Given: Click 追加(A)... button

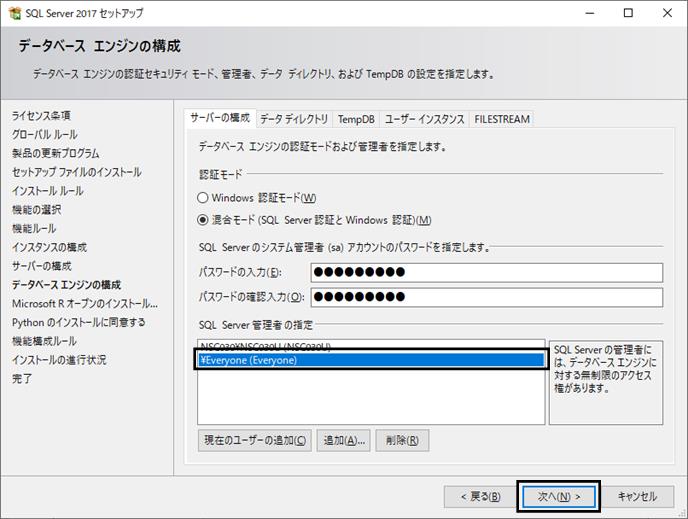Looking at the screenshot, I should click(344, 440).
